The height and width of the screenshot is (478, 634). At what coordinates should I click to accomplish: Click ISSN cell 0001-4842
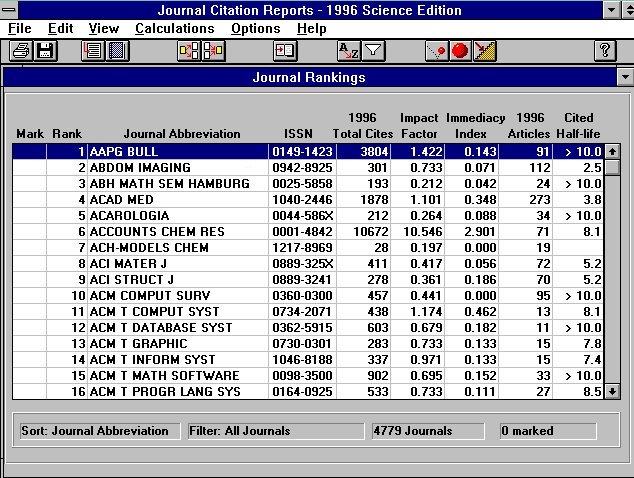point(302,231)
